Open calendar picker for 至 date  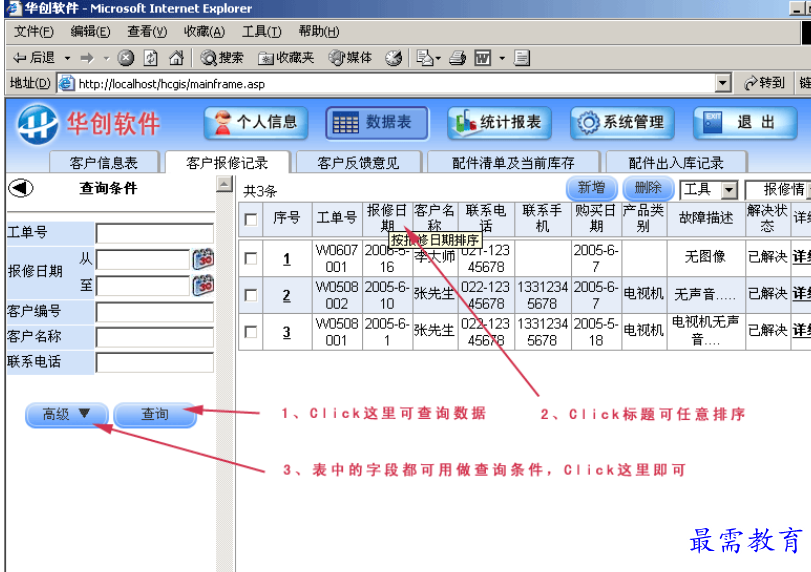tap(203, 285)
